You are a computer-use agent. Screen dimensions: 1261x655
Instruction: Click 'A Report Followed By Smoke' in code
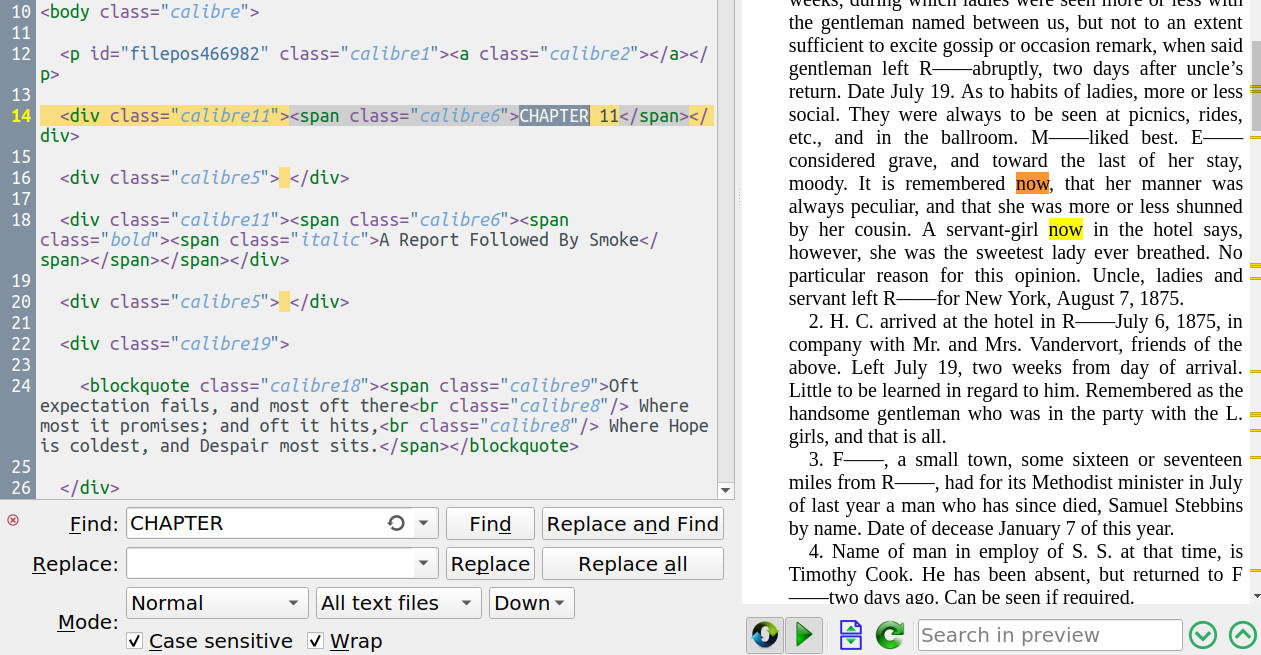509,240
